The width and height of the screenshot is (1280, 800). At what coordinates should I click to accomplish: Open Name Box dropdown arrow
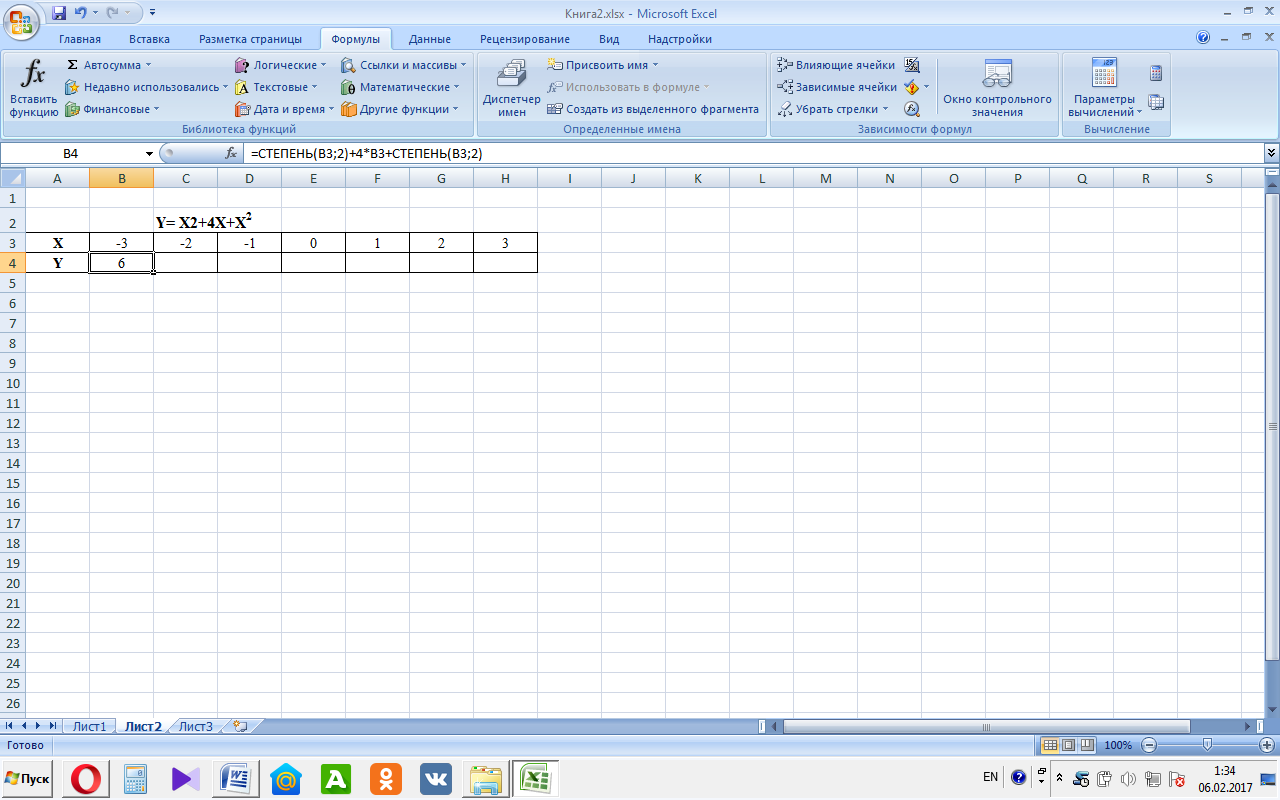[150, 154]
